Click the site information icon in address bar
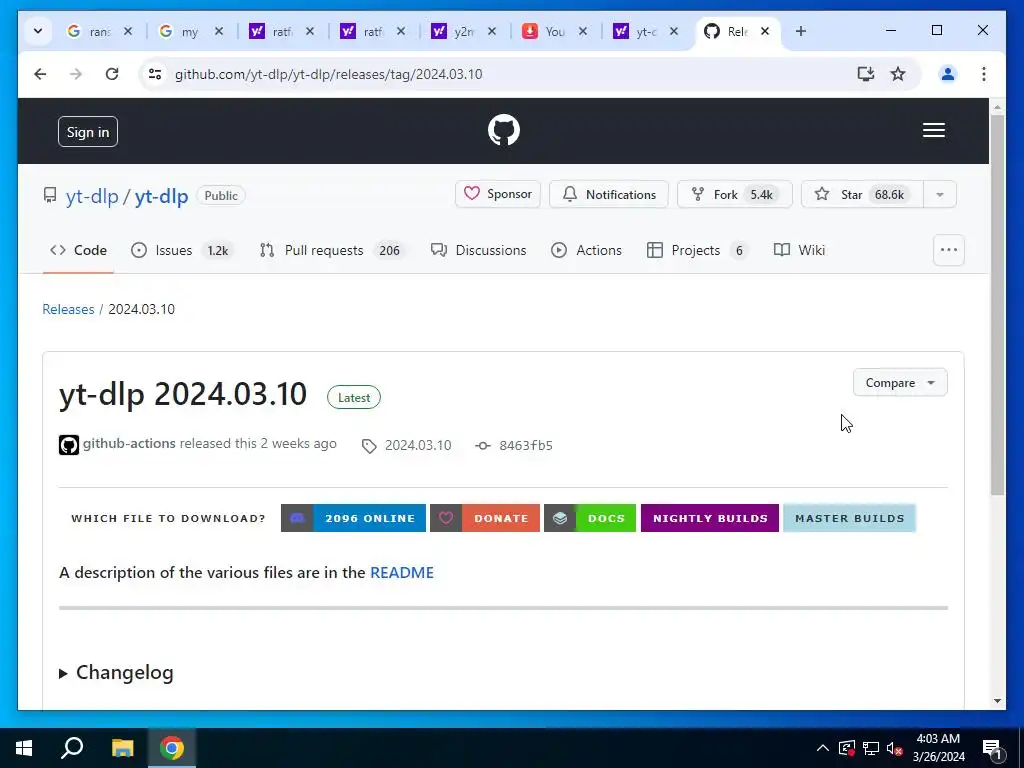The image size is (1024, 768). point(155,74)
